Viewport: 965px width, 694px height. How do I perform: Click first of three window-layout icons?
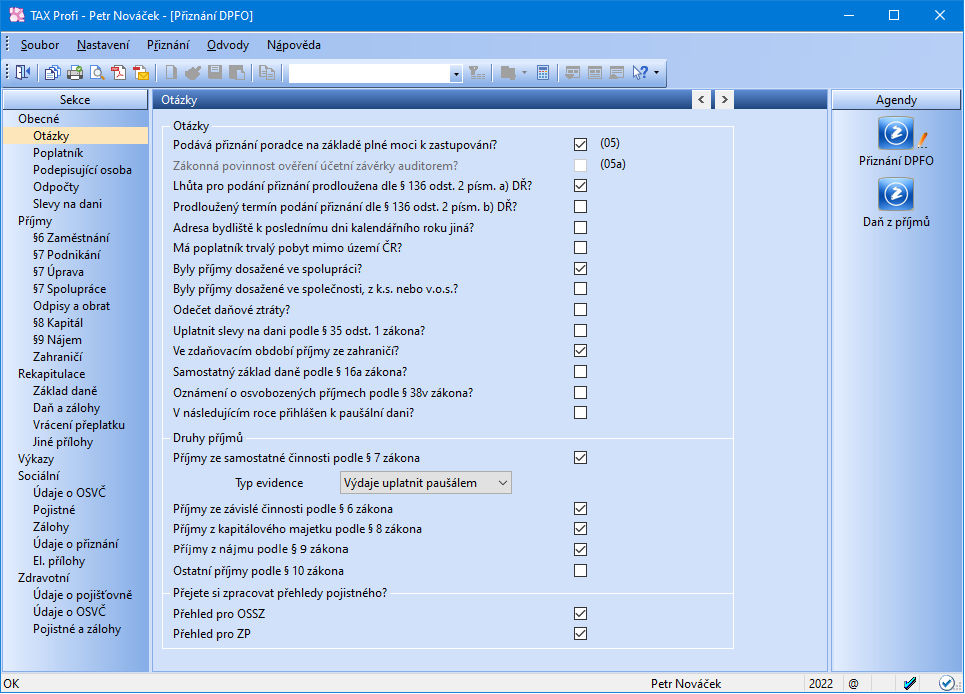point(573,73)
